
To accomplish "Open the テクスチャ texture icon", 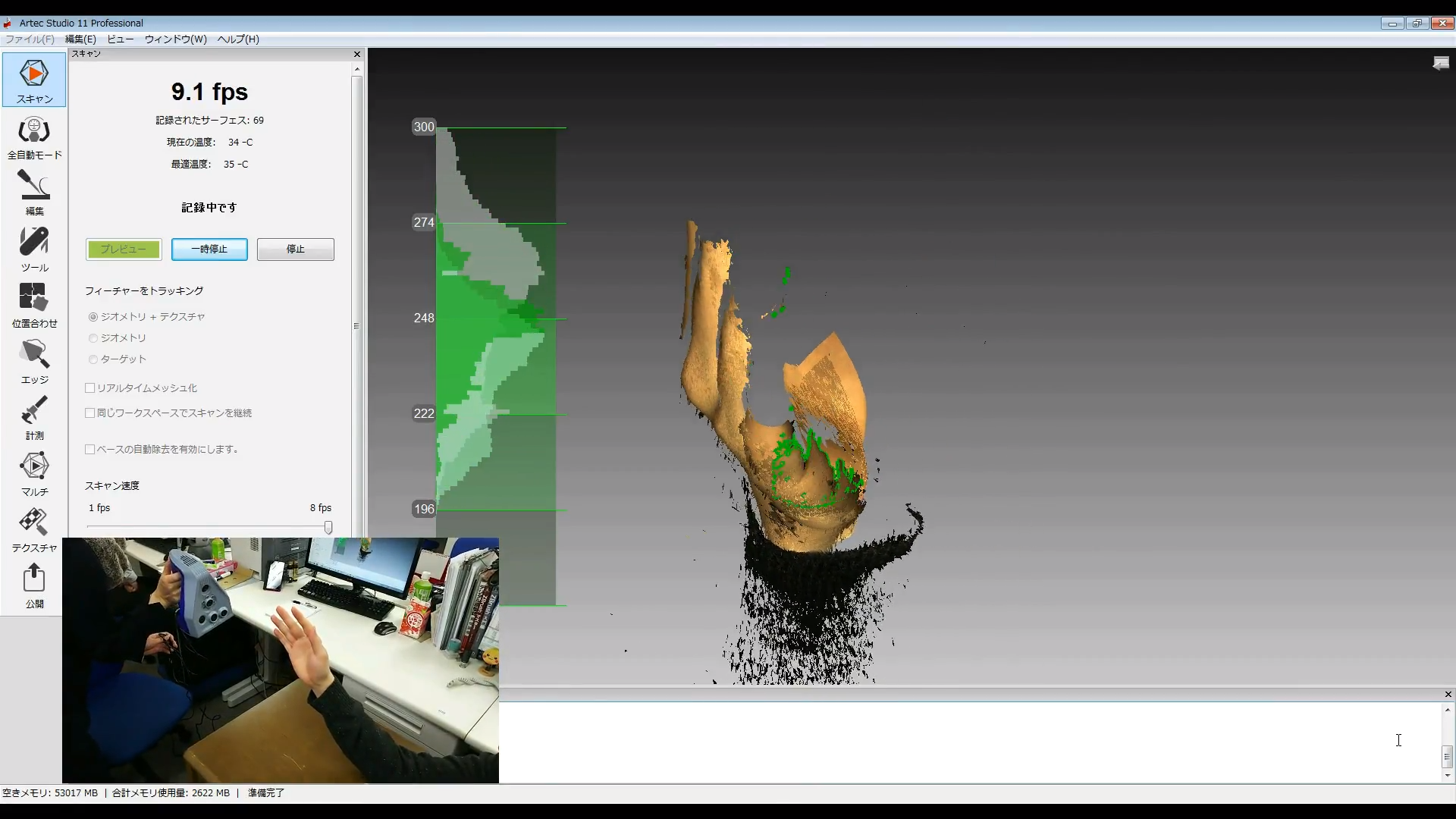I will (34, 530).
